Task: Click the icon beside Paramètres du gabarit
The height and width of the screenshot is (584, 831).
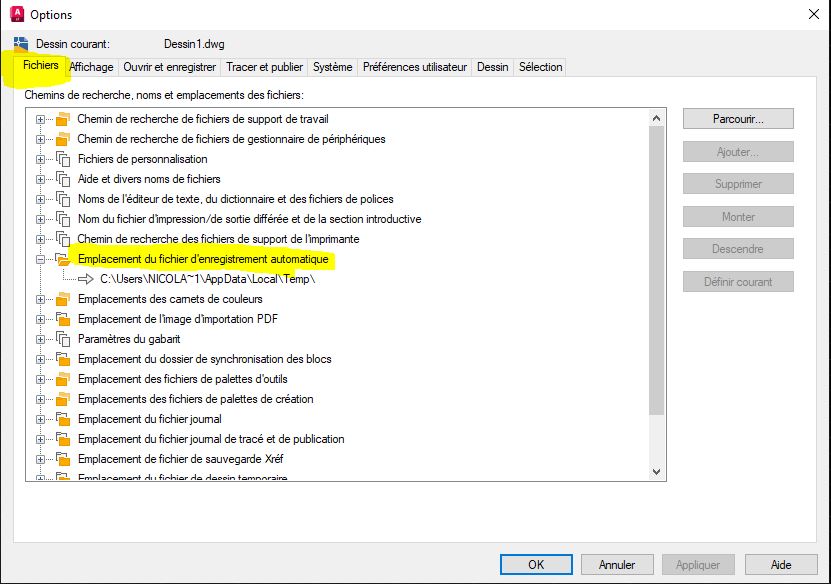Action: coord(62,339)
